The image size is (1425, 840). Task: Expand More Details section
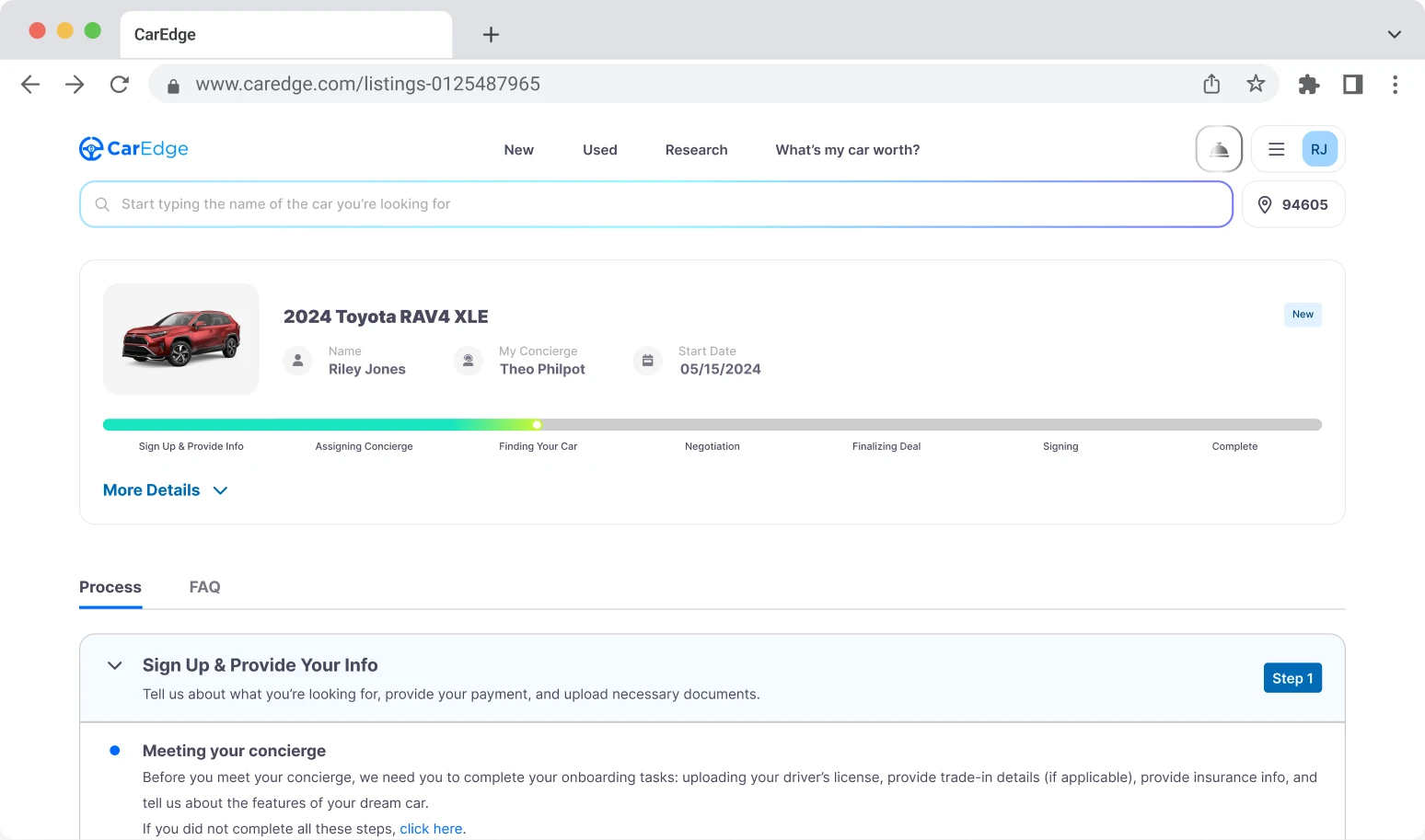coord(166,490)
